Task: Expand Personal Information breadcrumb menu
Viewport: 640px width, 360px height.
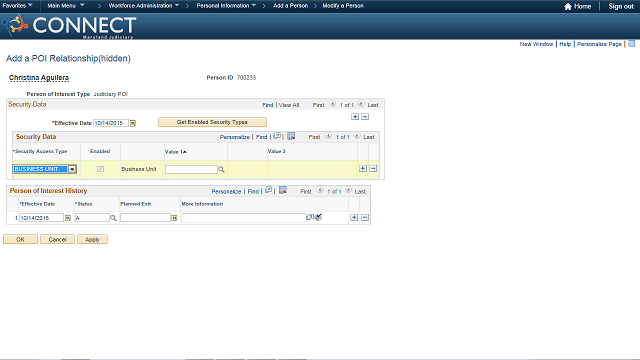Action: (226, 6)
